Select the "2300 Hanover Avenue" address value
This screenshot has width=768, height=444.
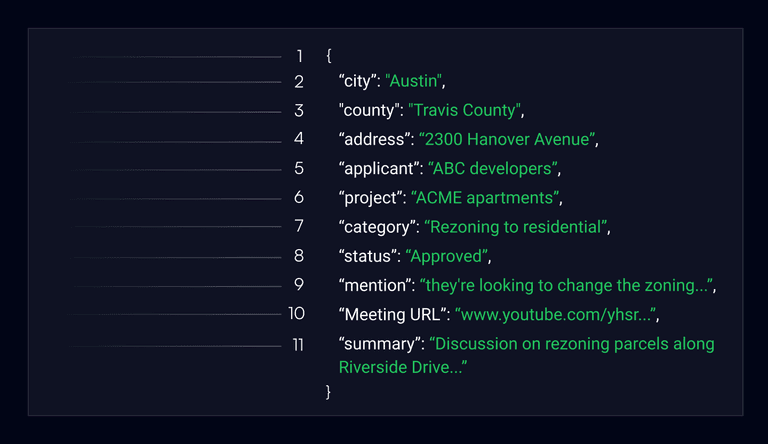click(507, 139)
